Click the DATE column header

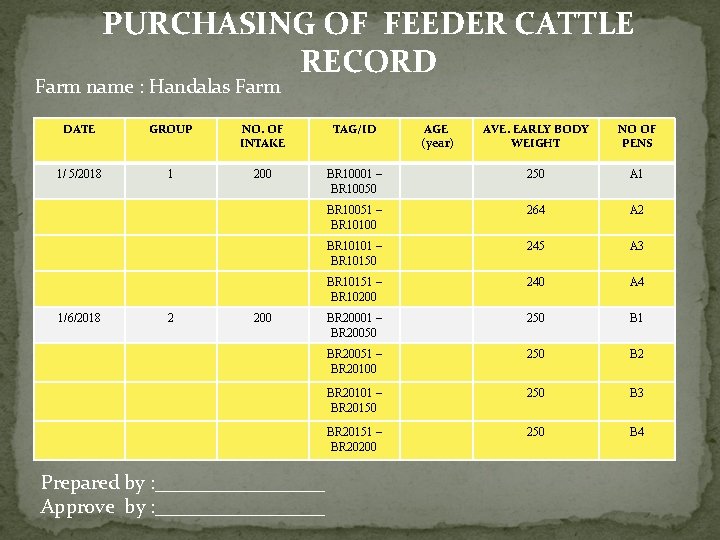pyautogui.click(x=79, y=129)
